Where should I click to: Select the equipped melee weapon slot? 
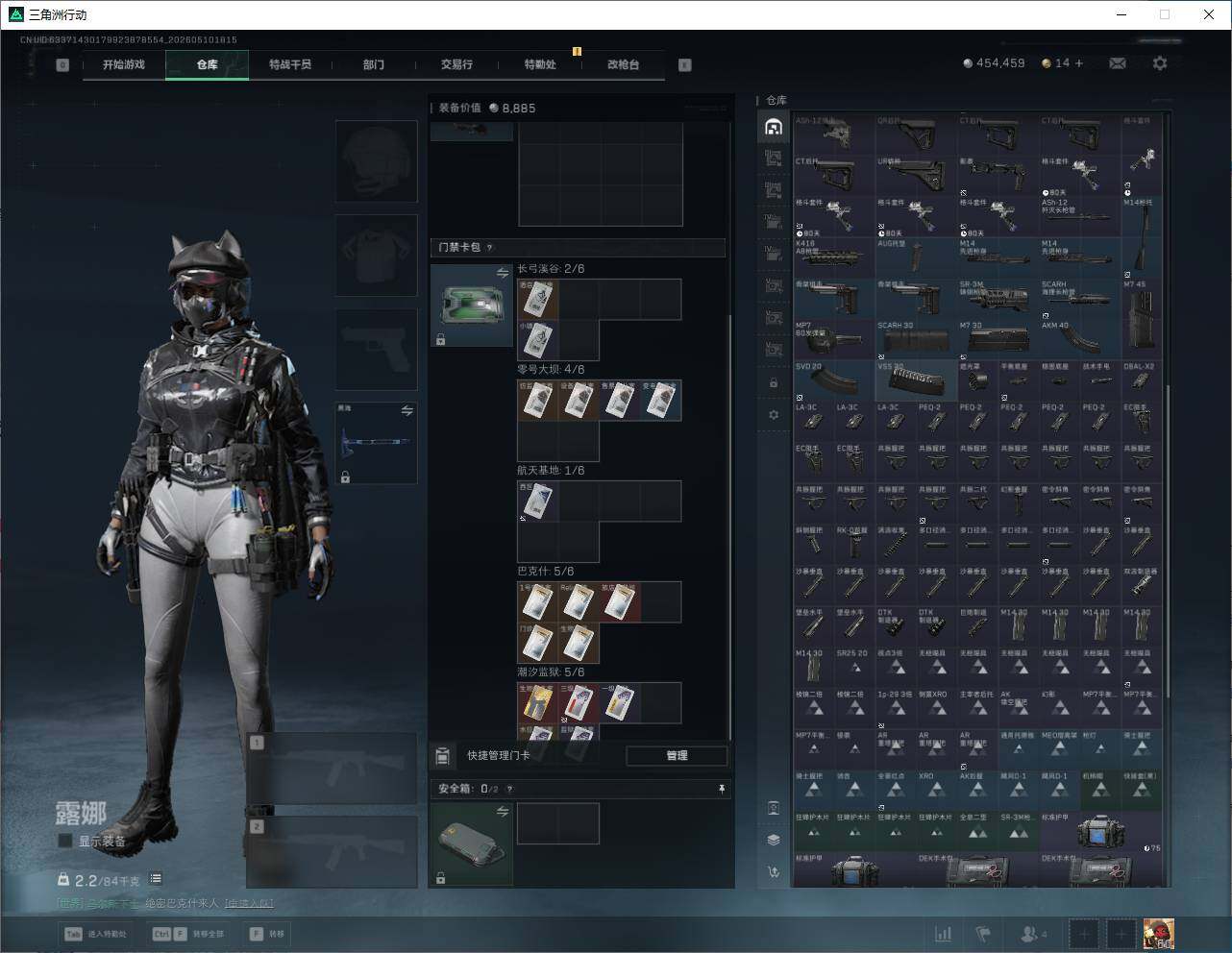coord(377,443)
